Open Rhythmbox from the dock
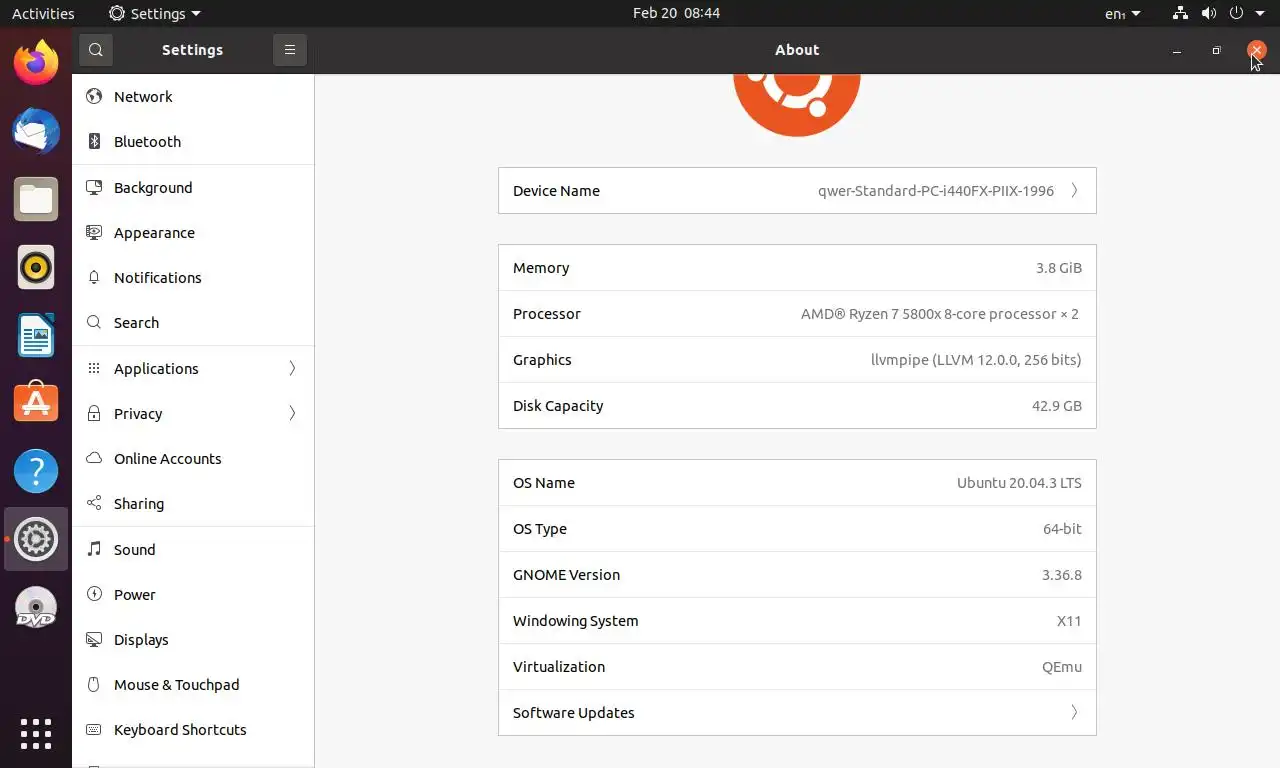Image resolution: width=1280 pixels, height=768 pixels. tap(36, 267)
